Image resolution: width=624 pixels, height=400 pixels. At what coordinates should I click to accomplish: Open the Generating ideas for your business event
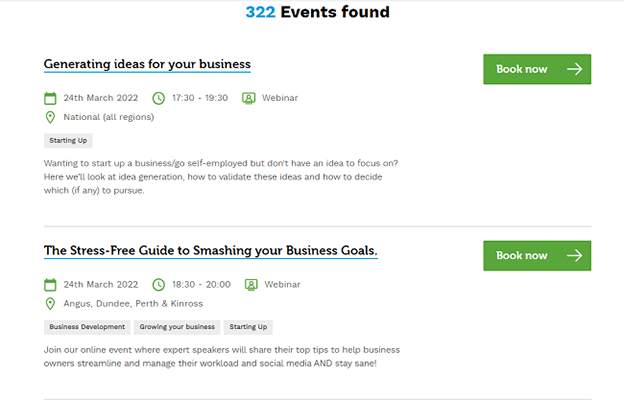pos(147,64)
